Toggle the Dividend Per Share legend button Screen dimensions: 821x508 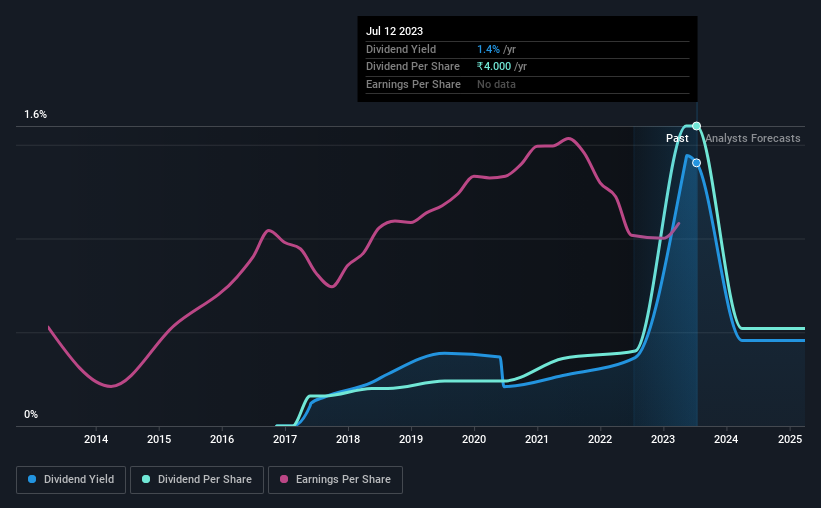[197, 480]
